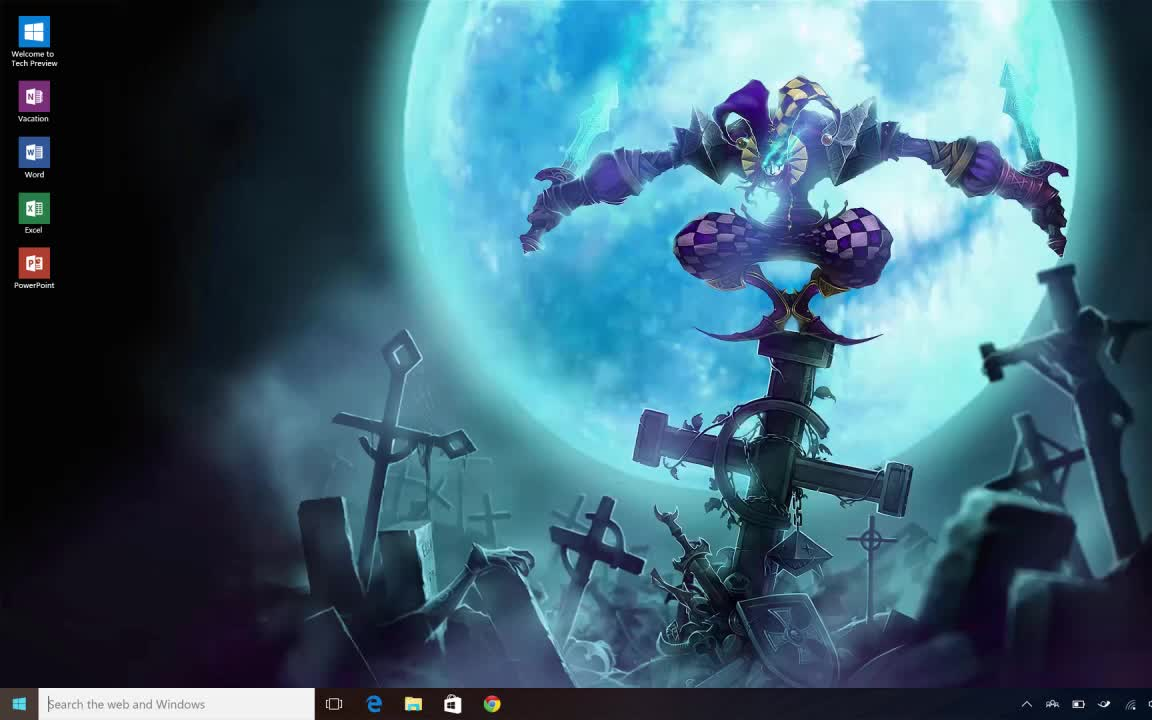Viewport: 1152px width, 720px height.
Task: Open Task View from the taskbar
Action: coord(334,704)
